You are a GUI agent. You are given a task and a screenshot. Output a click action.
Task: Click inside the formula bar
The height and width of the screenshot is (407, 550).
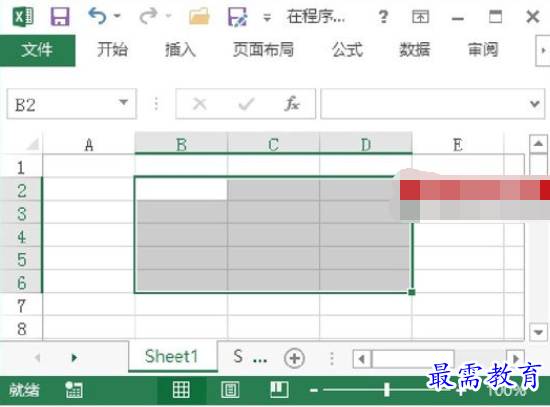423,104
